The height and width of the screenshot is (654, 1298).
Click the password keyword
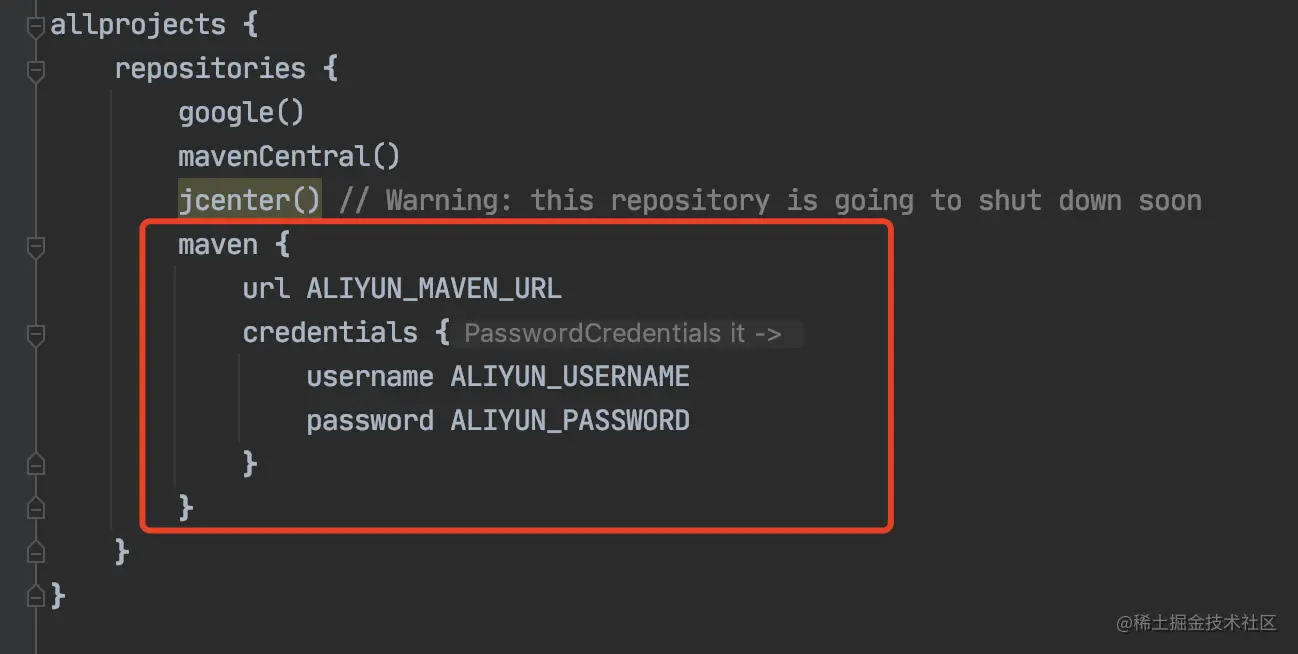(370, 421)
